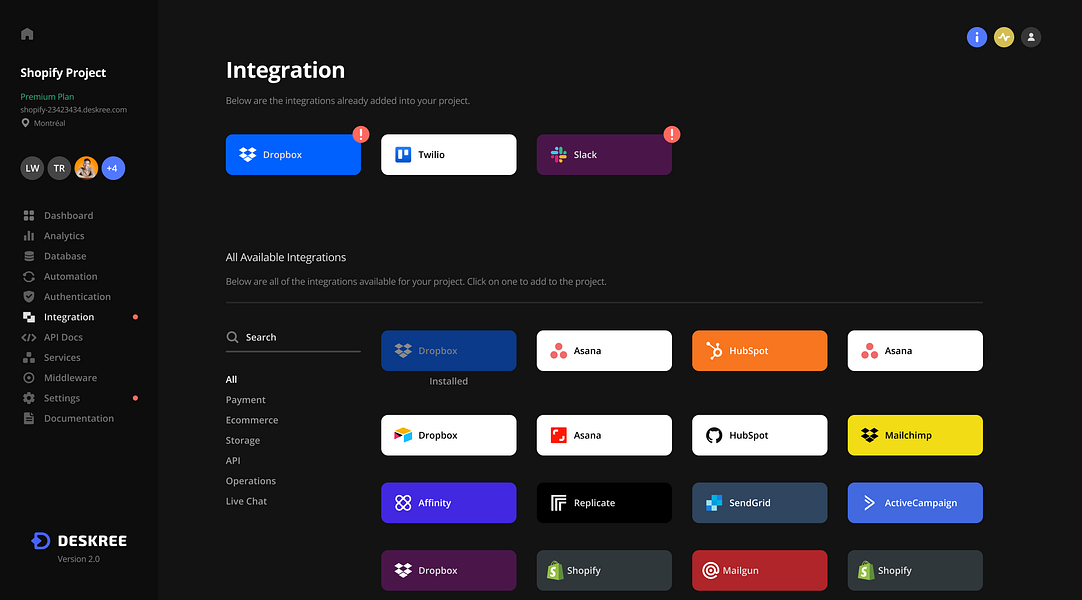Add the Asana card with red square logo

[x=604, y=435]
